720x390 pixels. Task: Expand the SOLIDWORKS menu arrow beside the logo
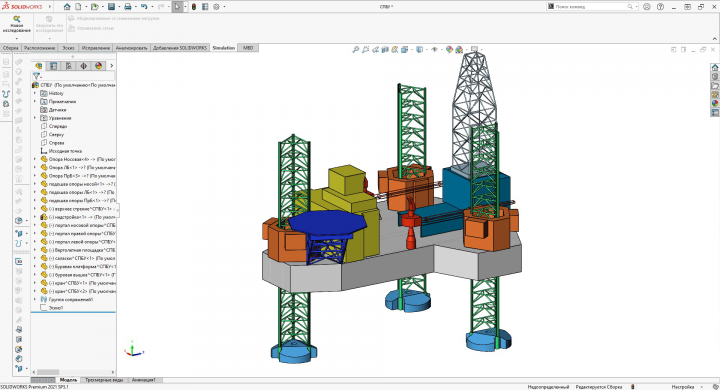pyautogui.click(x=50, y=6)
